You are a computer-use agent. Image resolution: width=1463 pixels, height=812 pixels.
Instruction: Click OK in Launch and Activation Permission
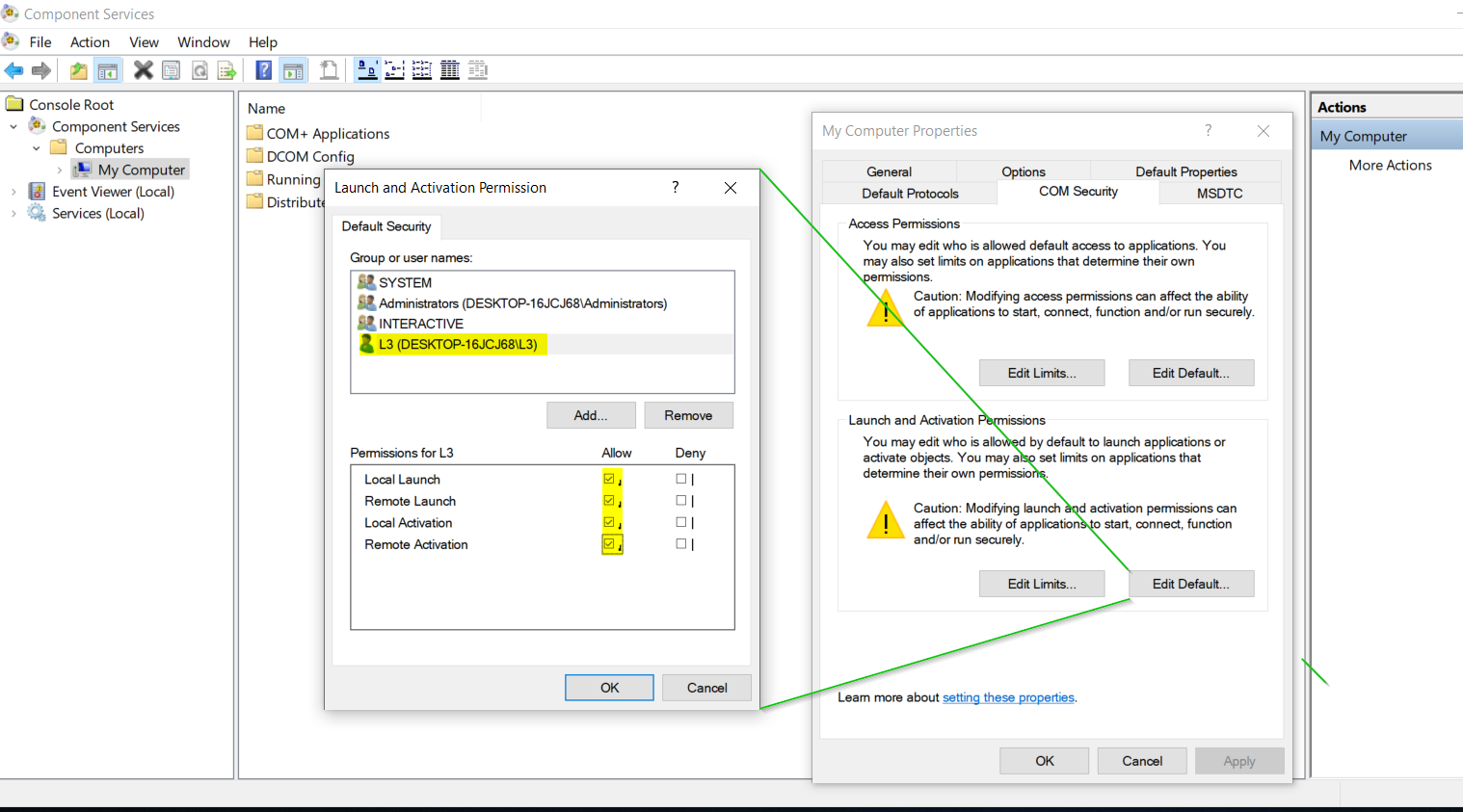(609, 688)
